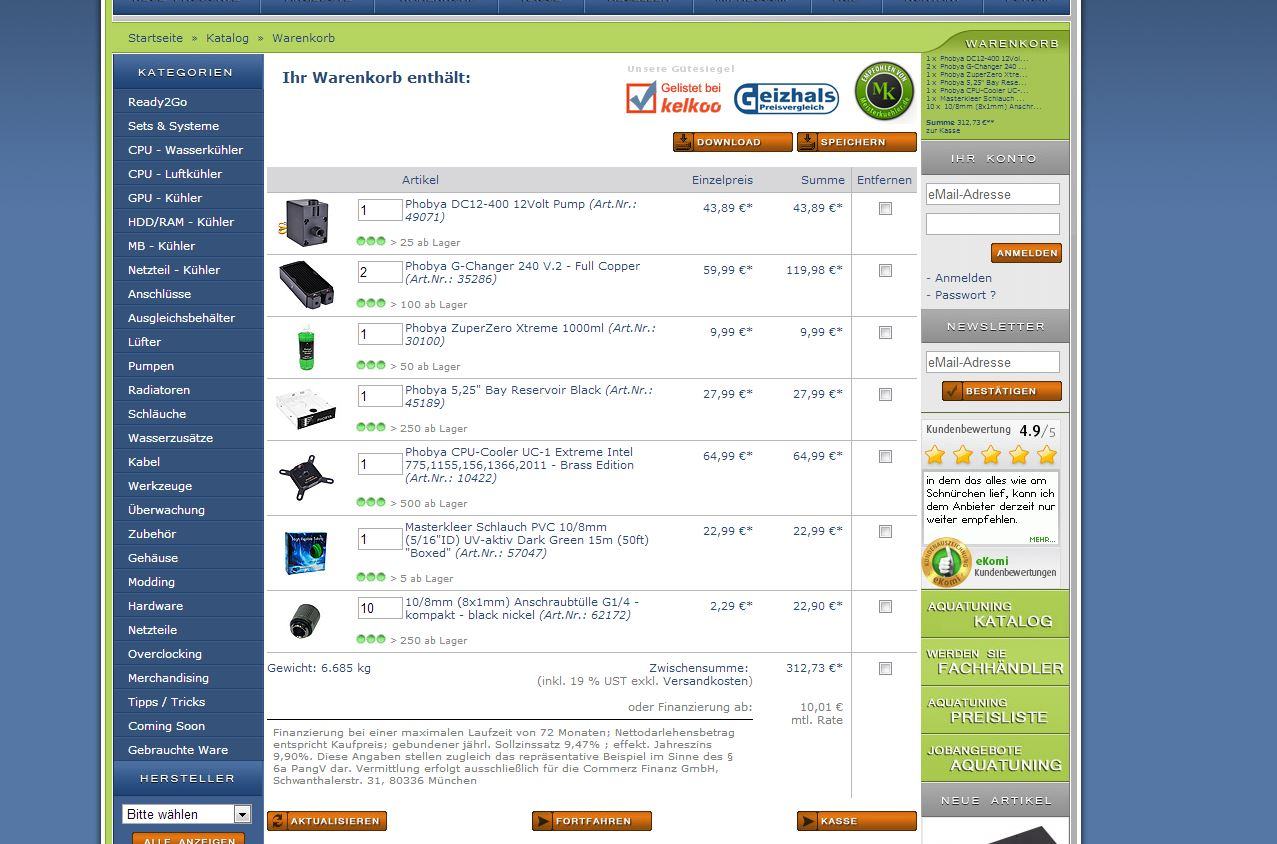Edit quantity field showing 10 for Anschraubtülle
This screenshot has width=1277, height=844.
380,608
